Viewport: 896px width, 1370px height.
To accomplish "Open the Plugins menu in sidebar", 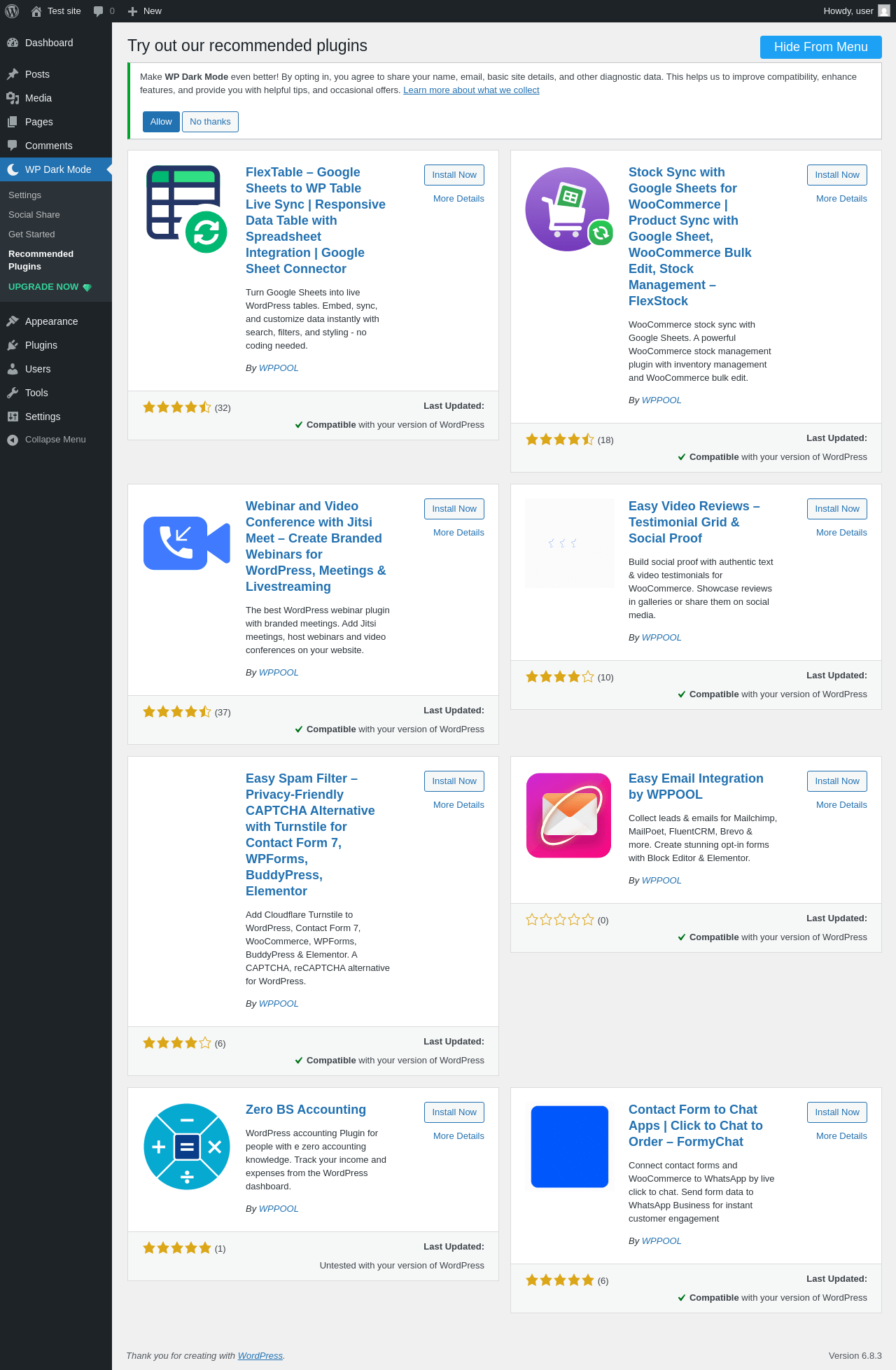I will (x=41, y=345).
